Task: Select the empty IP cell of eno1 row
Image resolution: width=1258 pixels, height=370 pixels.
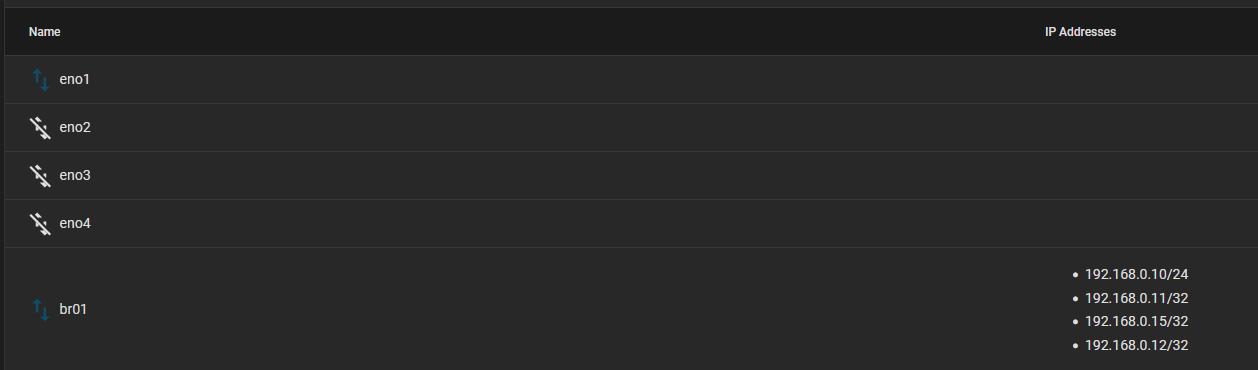Action: coord(1148,79)
